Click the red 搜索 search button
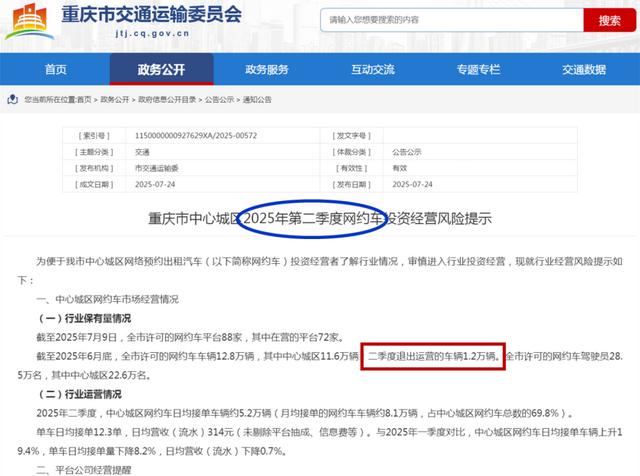This screenshot has width=640, height=476. (609, 20)
